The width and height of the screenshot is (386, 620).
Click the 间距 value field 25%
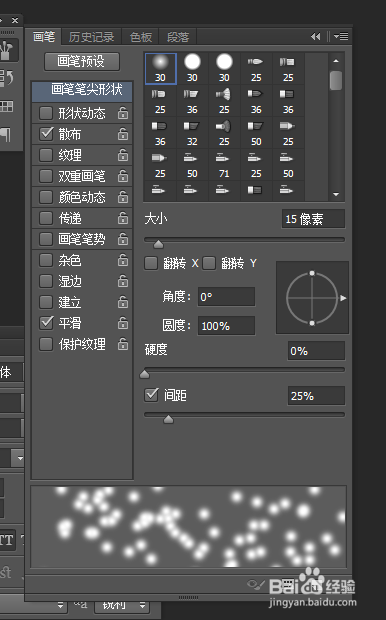(x=316, y=396)
